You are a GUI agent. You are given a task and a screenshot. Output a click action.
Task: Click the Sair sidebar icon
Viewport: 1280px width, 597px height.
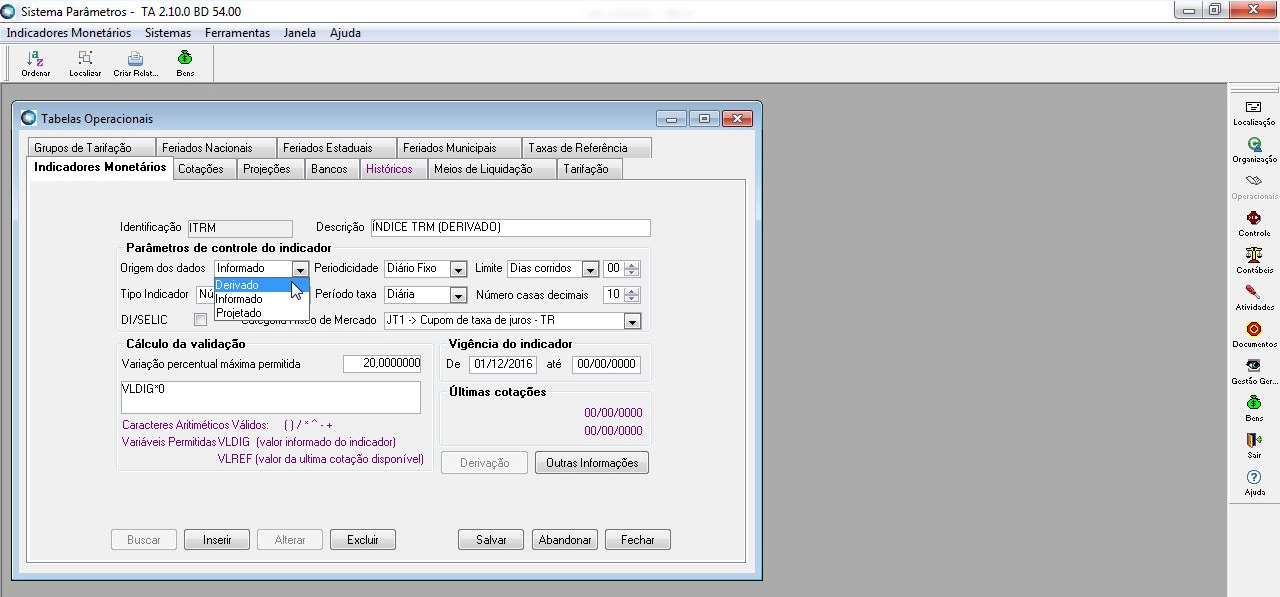[x=1254, y=445]
